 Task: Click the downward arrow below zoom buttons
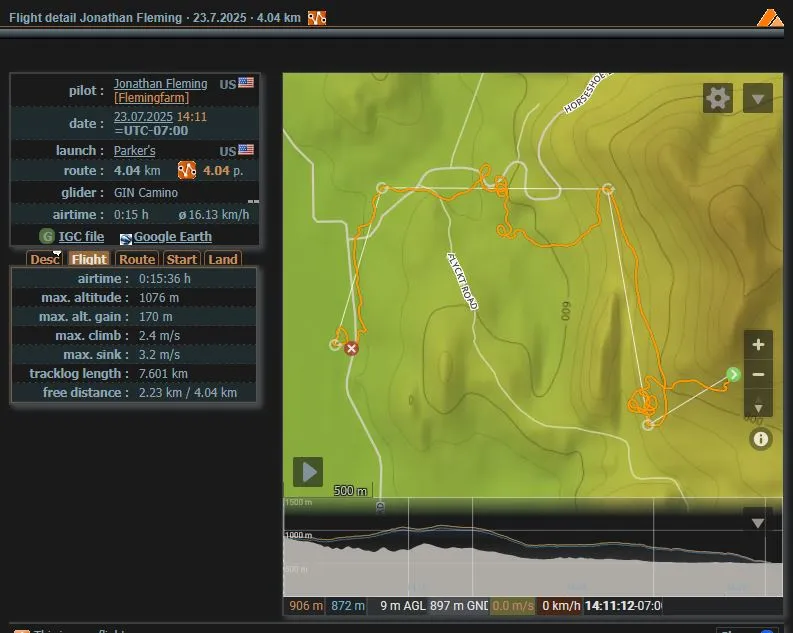tap(758, 406)
